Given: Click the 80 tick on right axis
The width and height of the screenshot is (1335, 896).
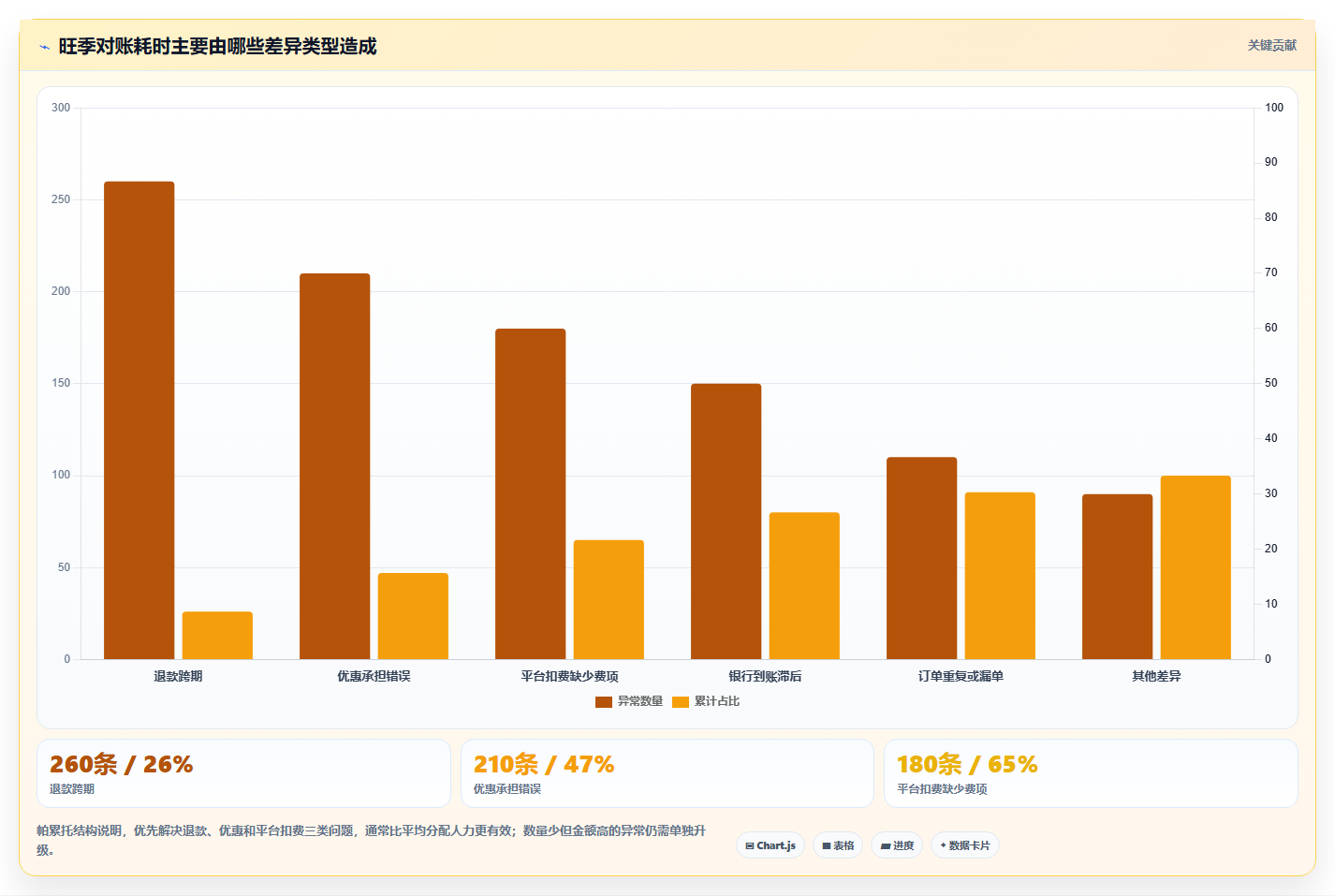Looking at the screenshot, I should coord(1271,217).
